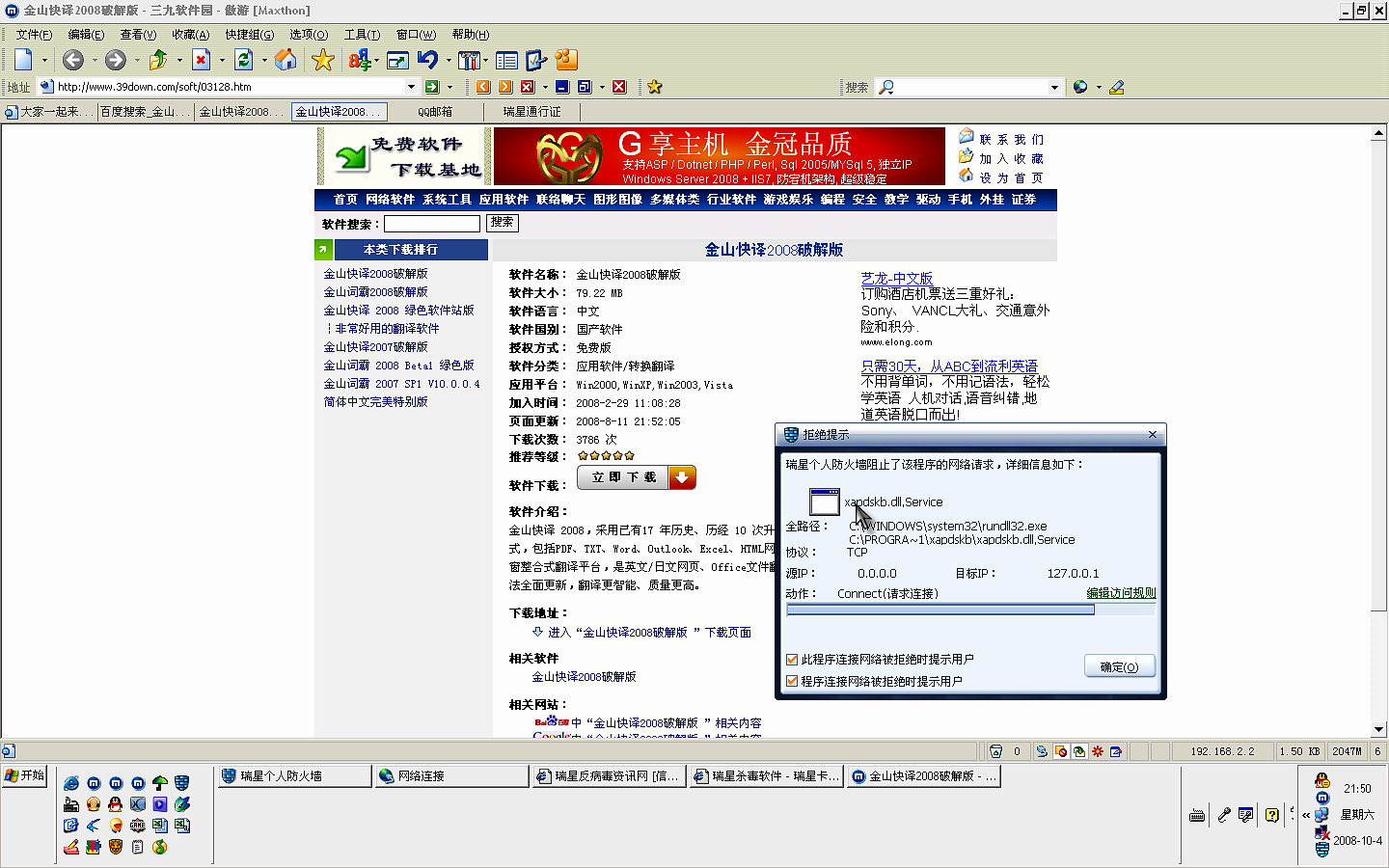Switch to next tab with orange right arrow

(x=505, y=87)
